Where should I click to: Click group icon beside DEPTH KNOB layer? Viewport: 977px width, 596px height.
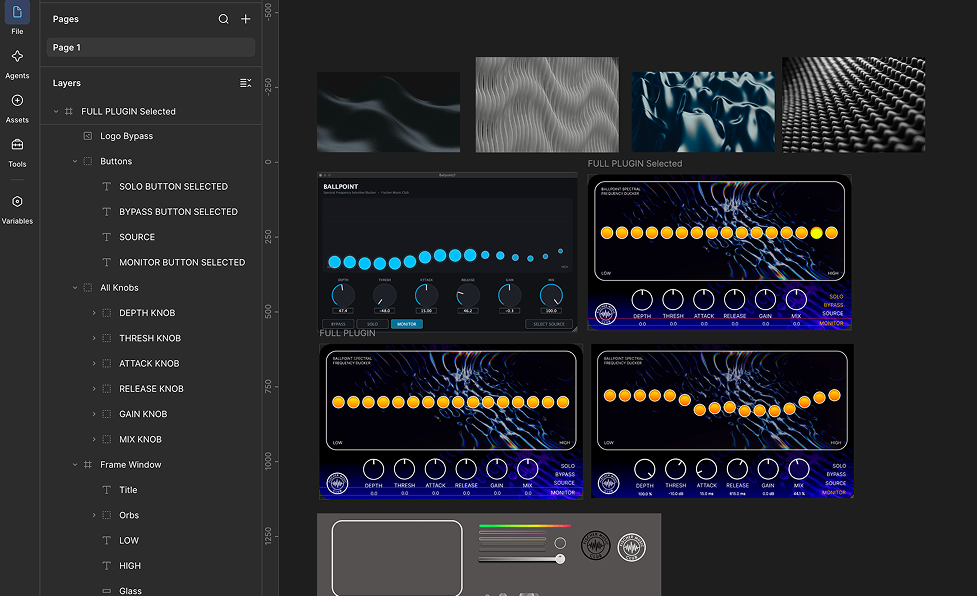tap(107, 313)
